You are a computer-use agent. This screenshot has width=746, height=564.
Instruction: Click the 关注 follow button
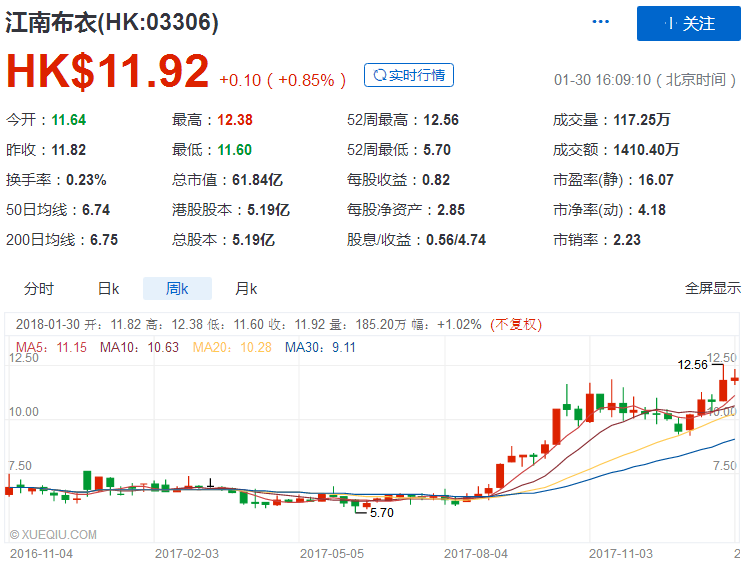(688, 24)
